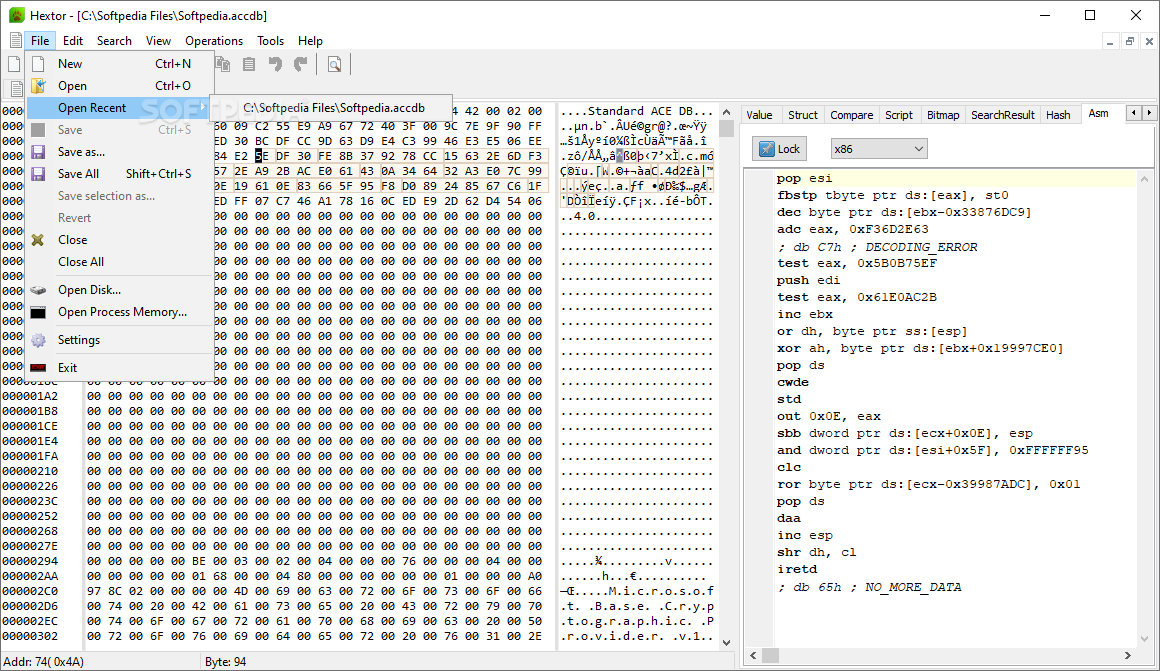Open recent file Softpedia.accdb
The image size is (1160, 671).
333,108
